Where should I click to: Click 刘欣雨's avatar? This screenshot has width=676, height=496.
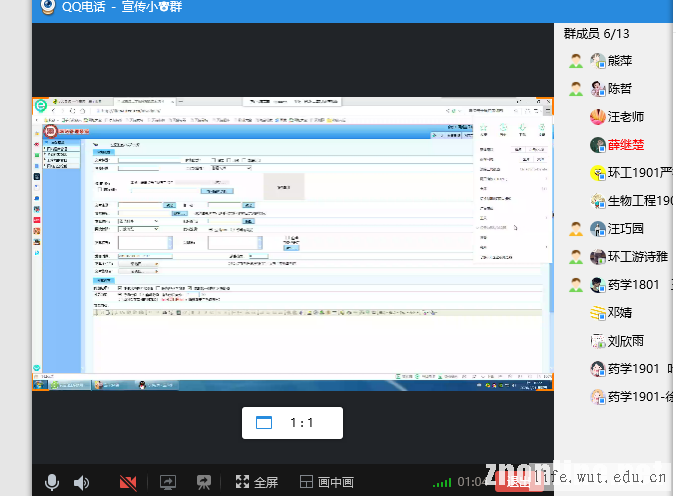(598, 340)
